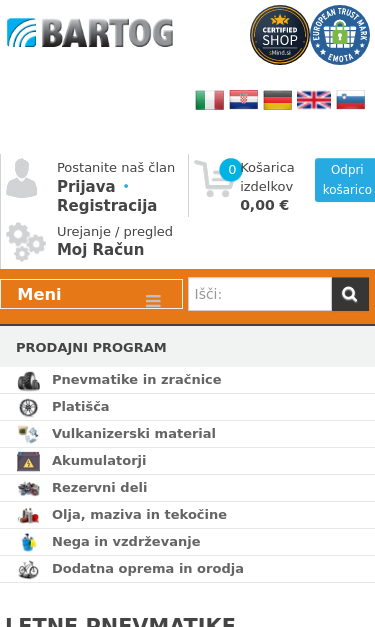
Task: Click the Certified Shop badge
Action: click(279, 35)
